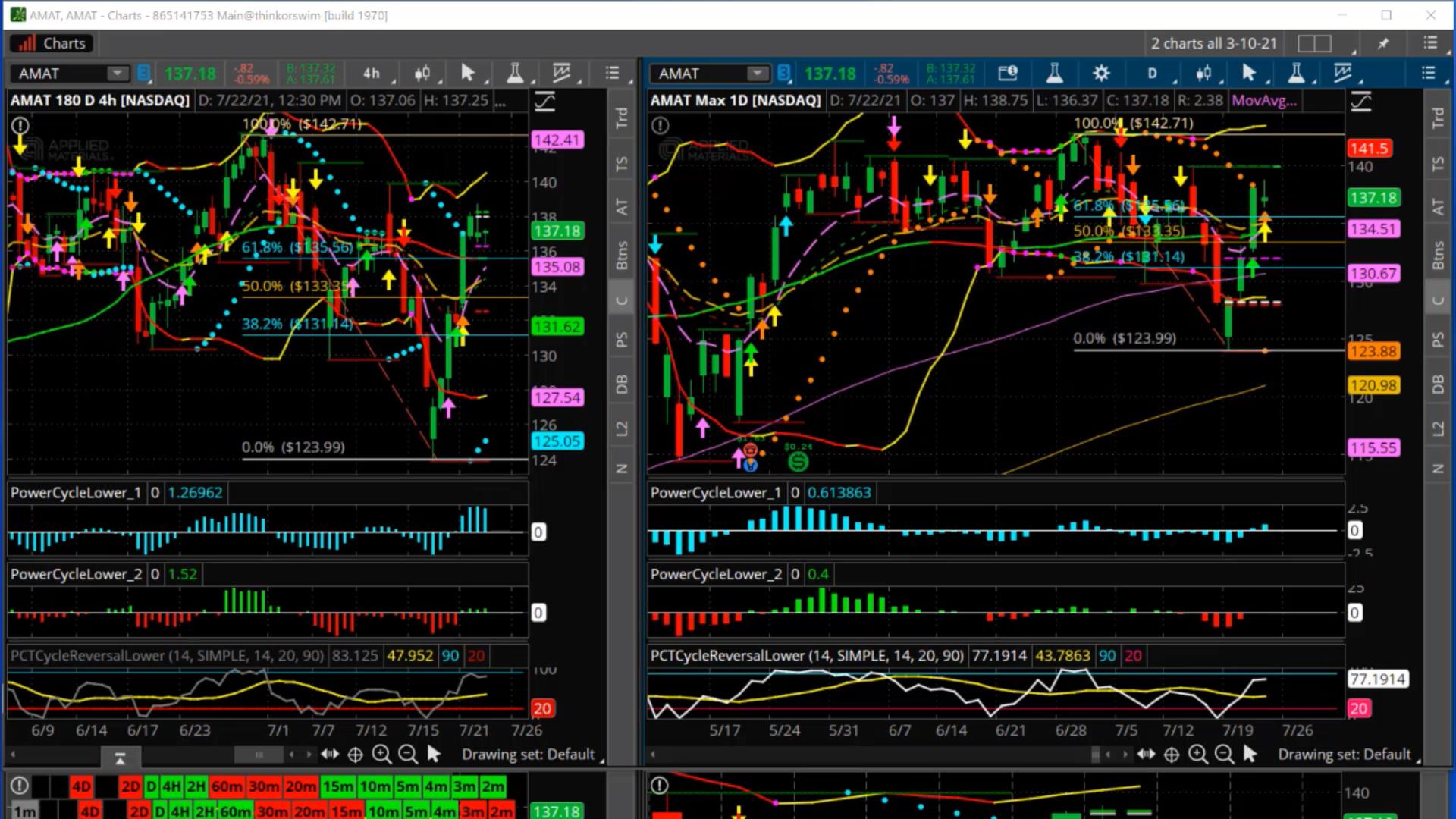The image size is (1456, 819).
Task: Open DB side tab on left chart
Action: (622, 384)
